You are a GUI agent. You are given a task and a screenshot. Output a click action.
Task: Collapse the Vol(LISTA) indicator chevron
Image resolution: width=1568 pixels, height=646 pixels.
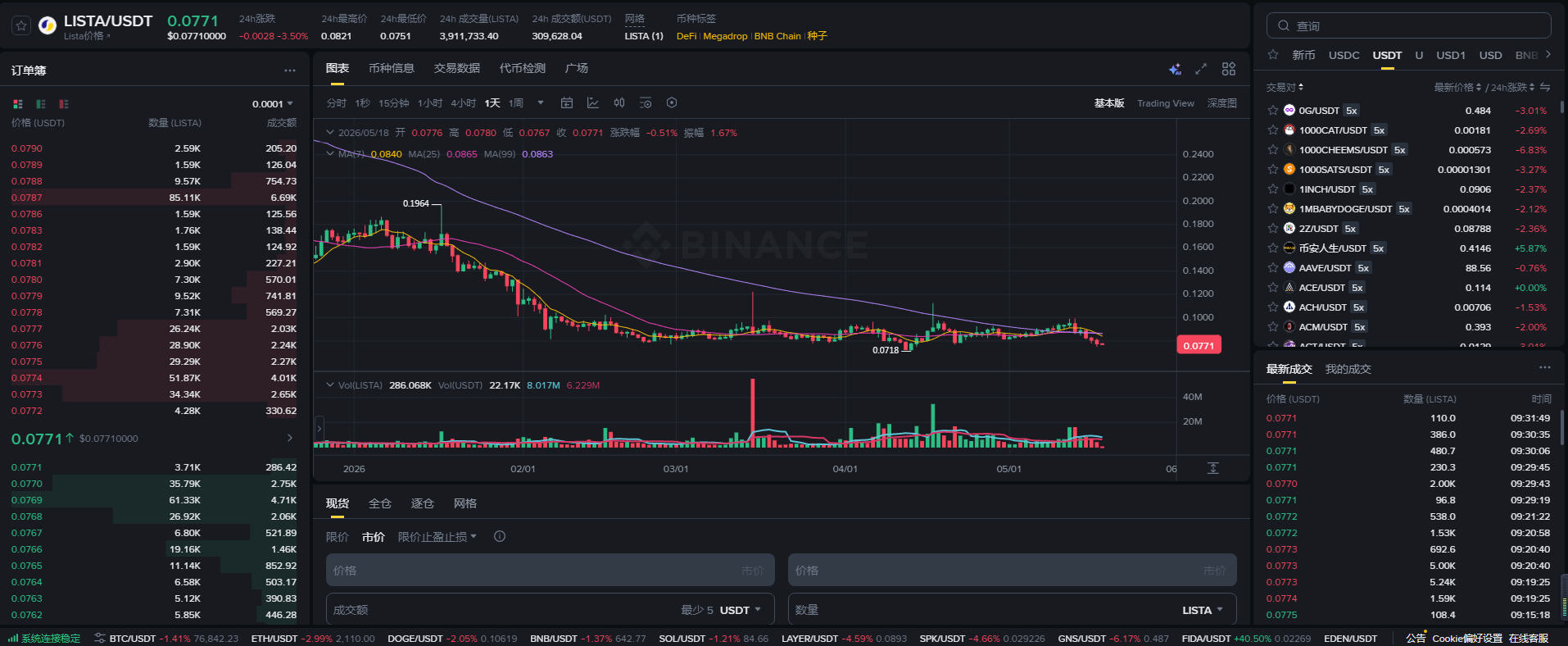click(330, 384)
